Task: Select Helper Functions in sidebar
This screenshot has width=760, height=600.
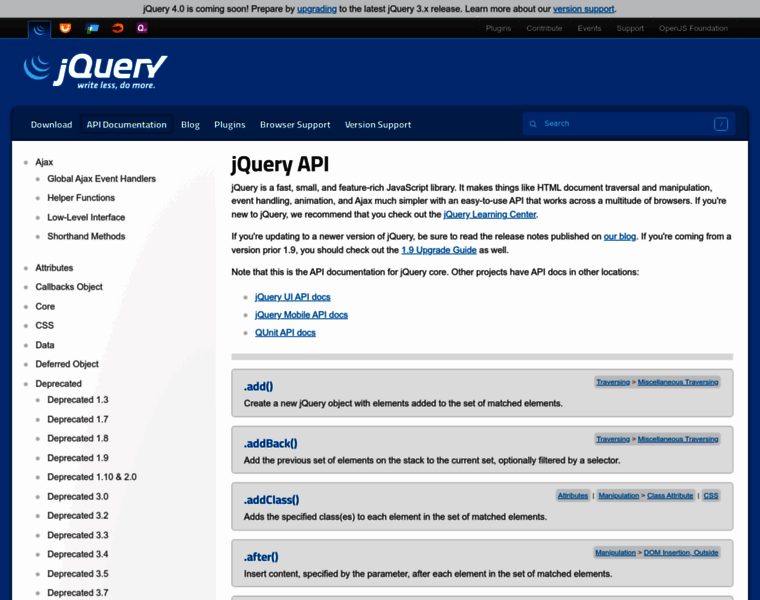Action: coord(81,198)
